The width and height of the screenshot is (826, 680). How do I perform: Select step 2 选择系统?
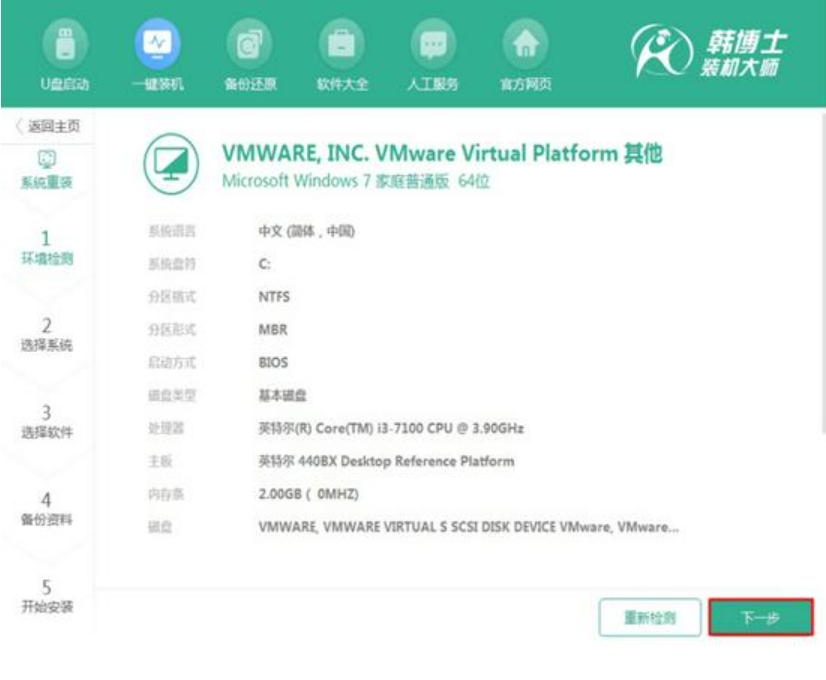point(46,334)
